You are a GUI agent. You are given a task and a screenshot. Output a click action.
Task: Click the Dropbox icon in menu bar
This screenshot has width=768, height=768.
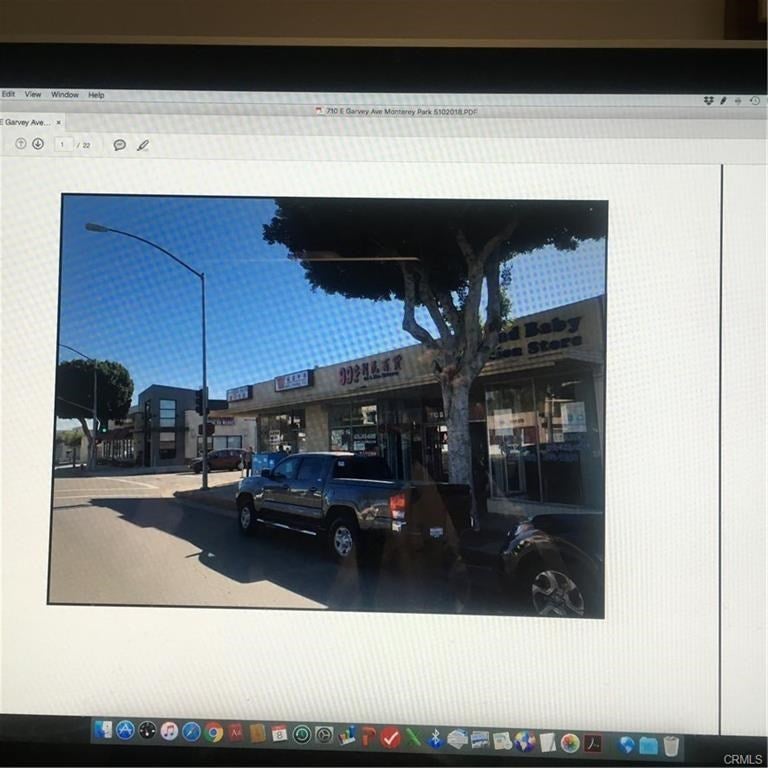coord(709,101)
